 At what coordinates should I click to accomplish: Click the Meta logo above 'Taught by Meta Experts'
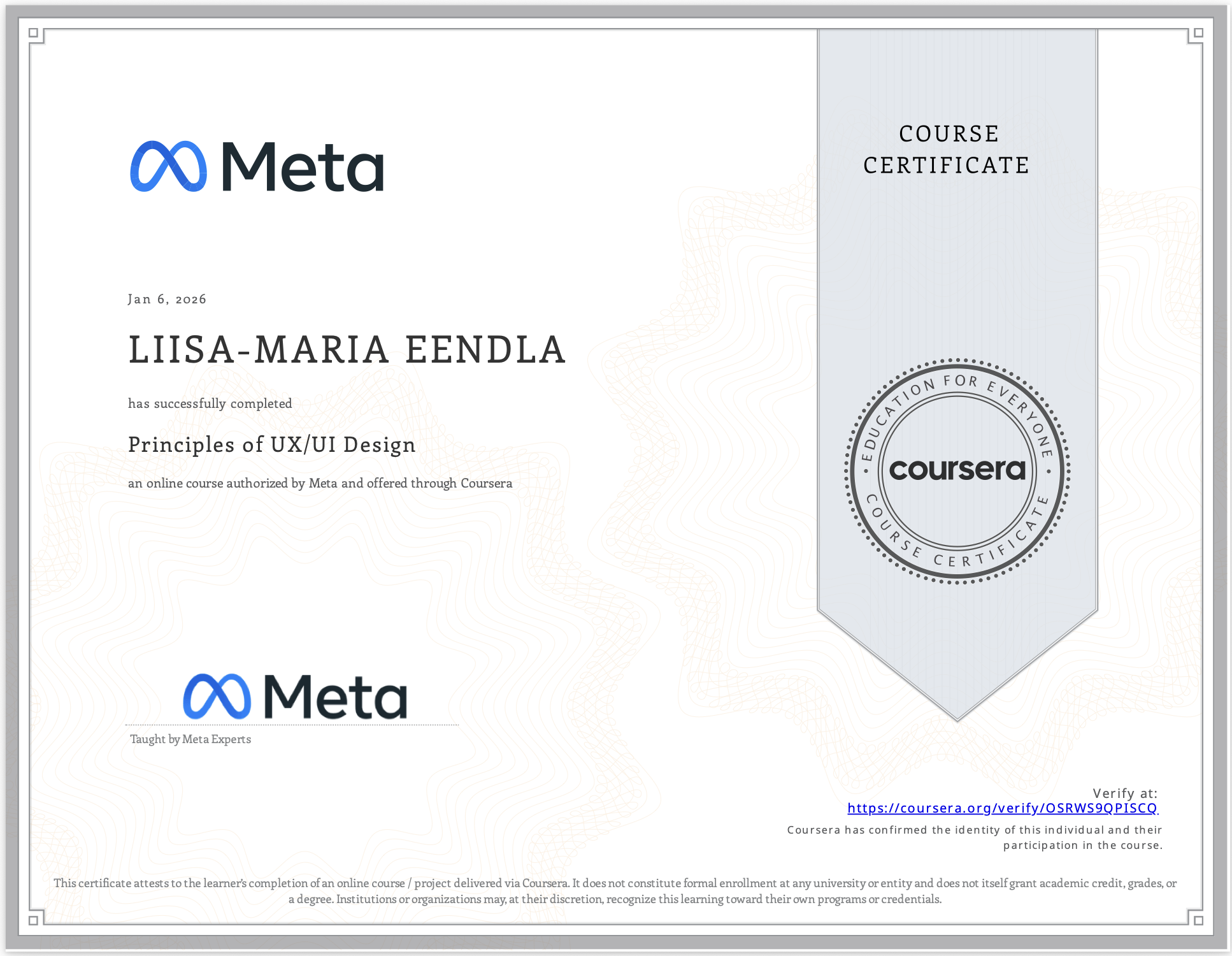[295, 697]
